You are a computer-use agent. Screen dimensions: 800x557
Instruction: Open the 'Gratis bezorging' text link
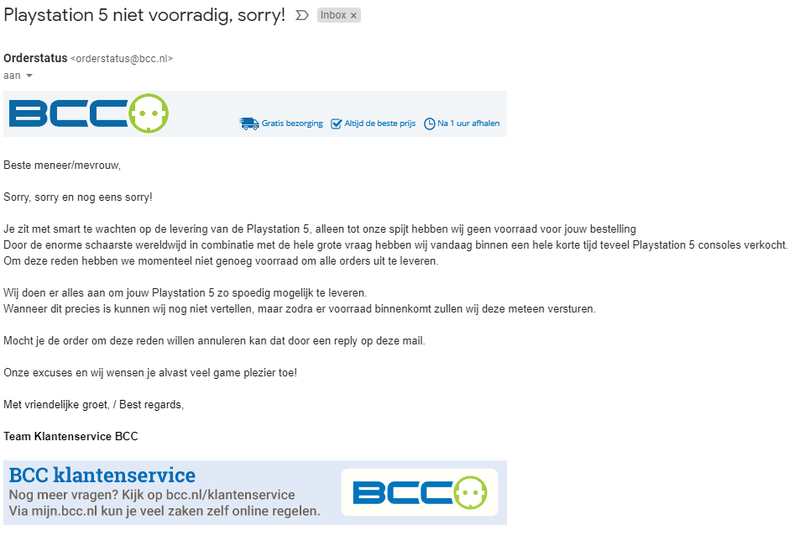pos(292,124)
